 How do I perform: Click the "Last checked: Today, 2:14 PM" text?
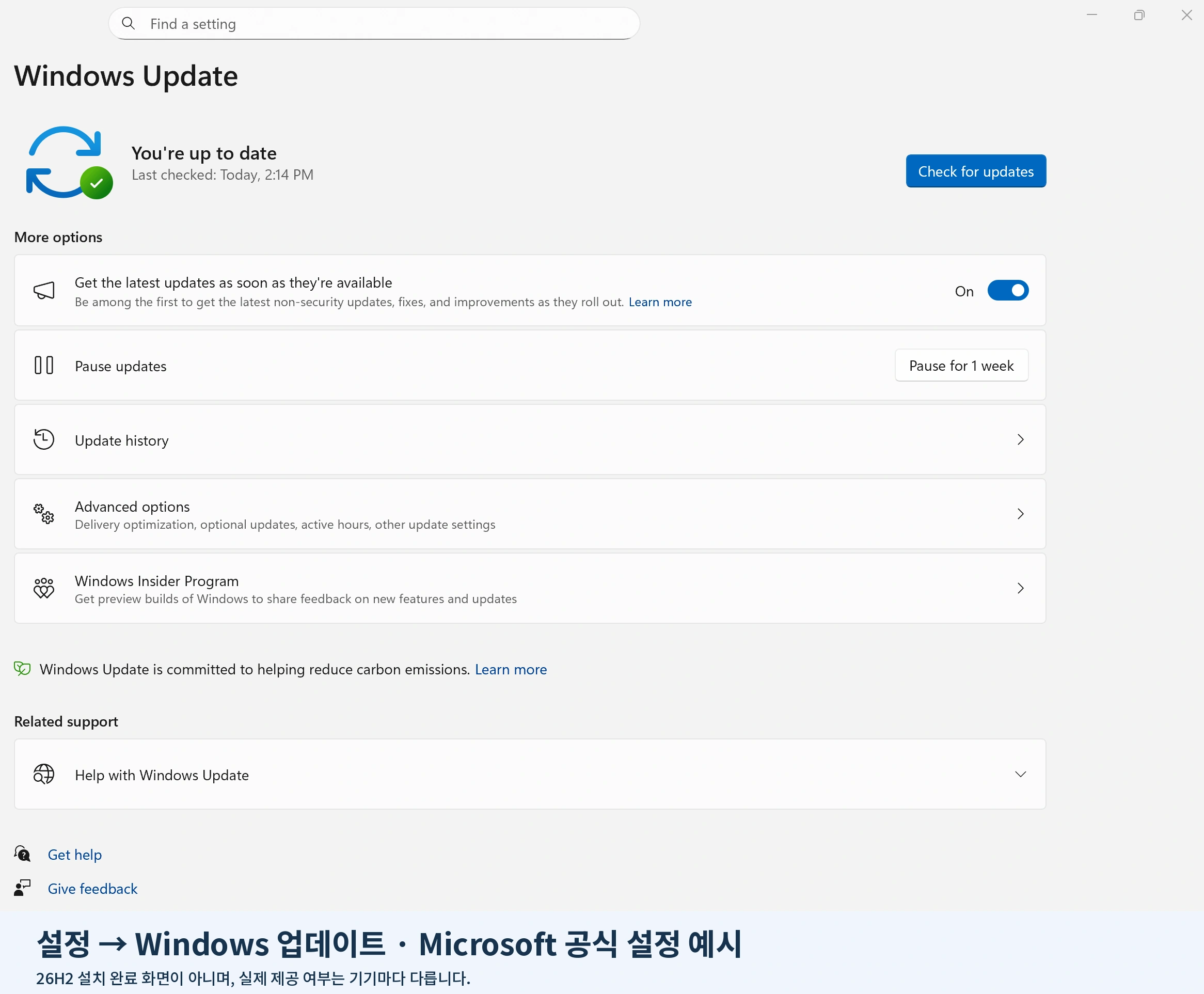pos(222,175)
